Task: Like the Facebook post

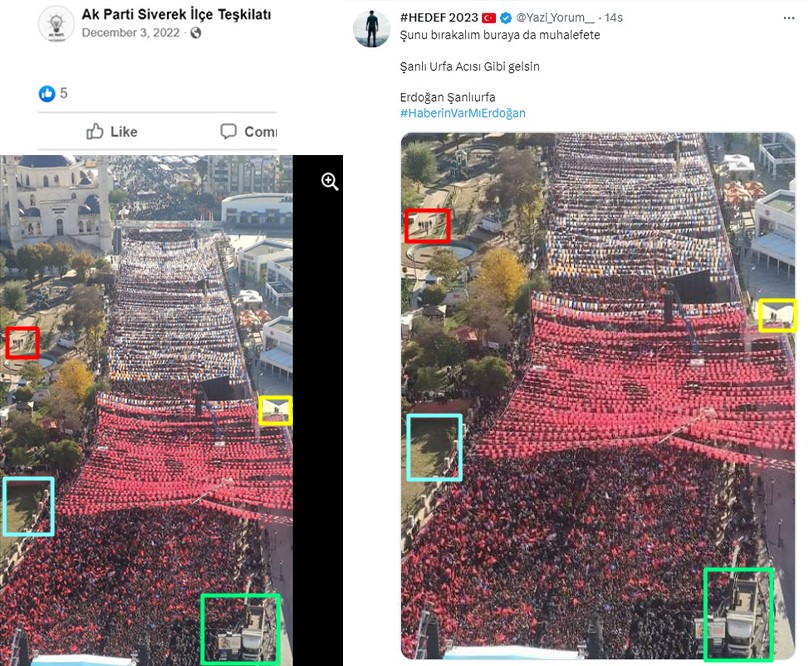Action: pos(112,131)
